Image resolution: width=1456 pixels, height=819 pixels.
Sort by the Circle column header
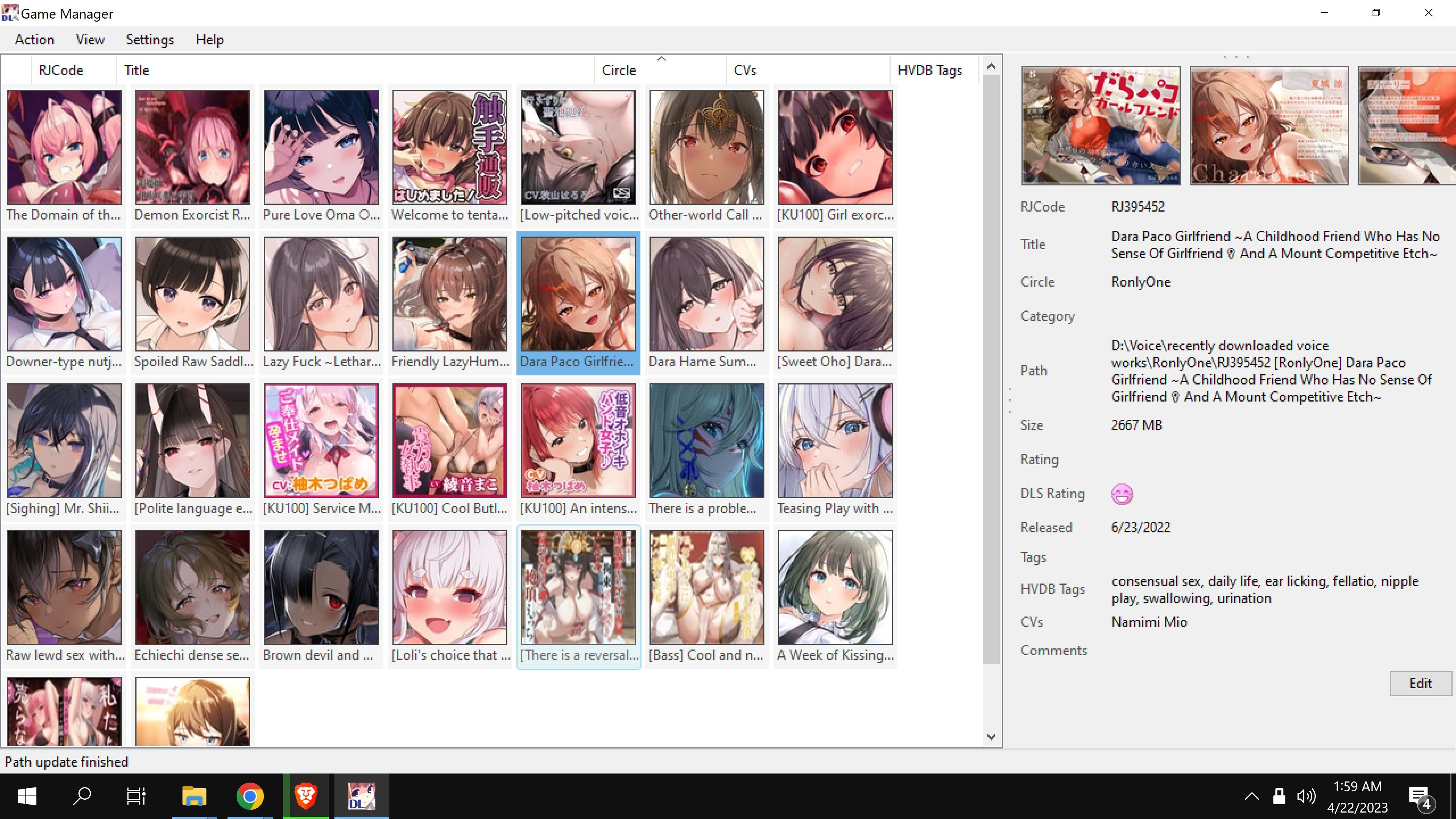tap(660, 70)
